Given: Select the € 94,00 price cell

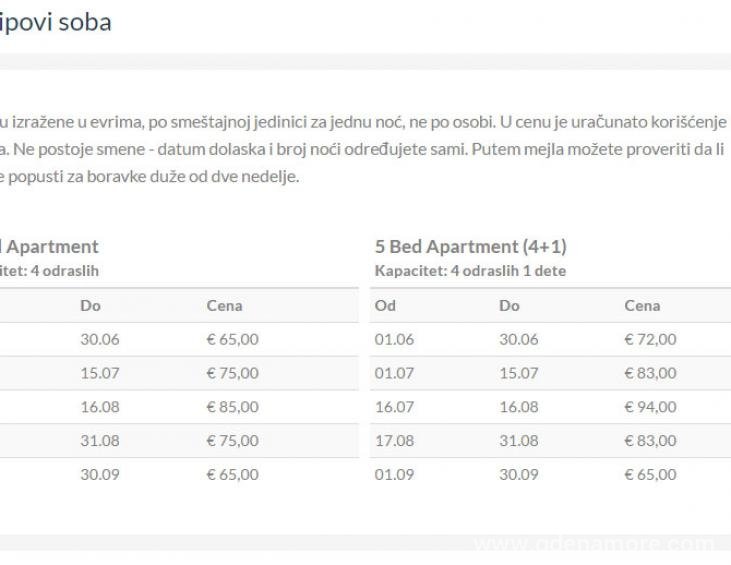Looking at the screenshot, I should [650, 407].
